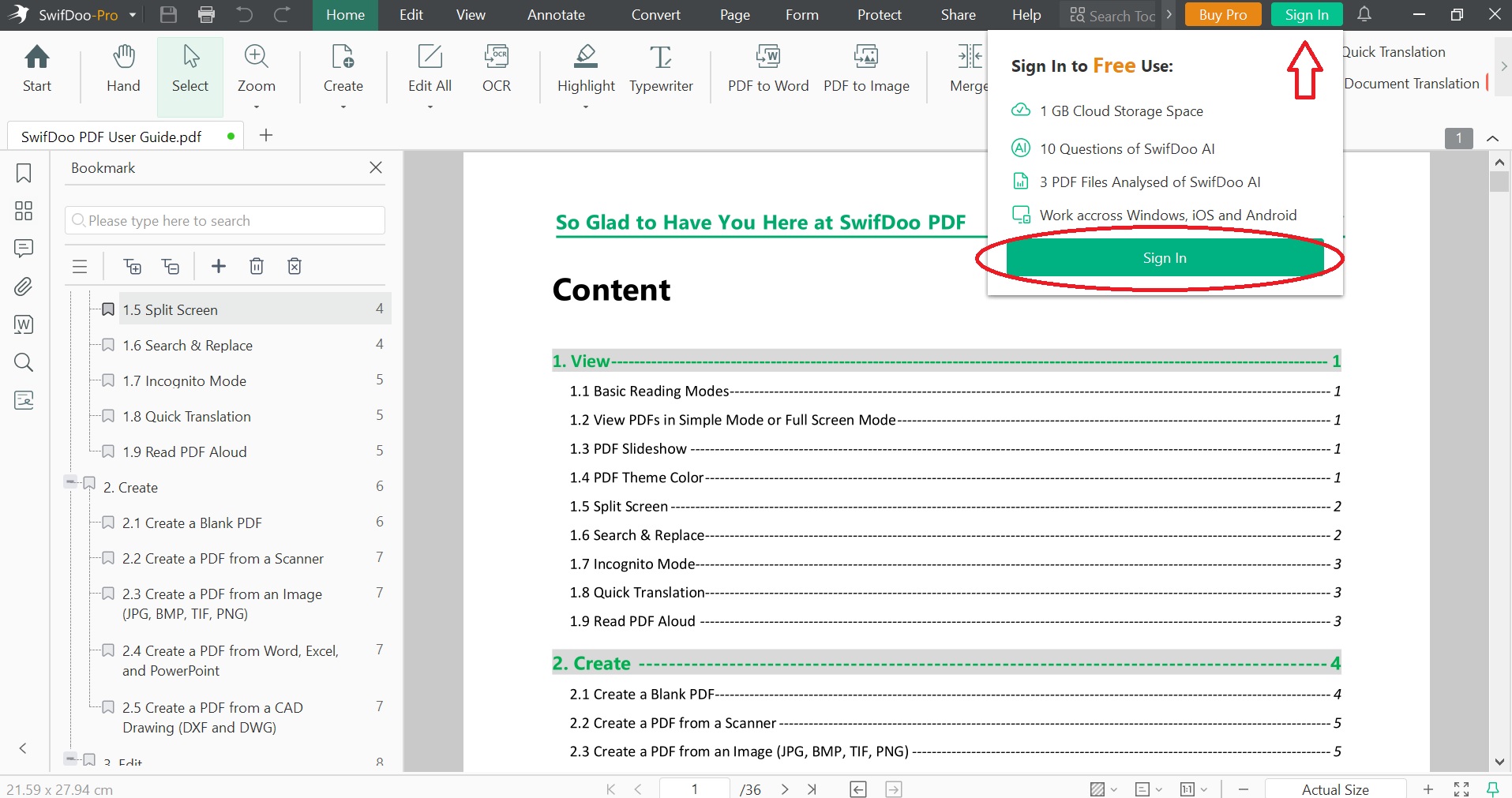
Task: Click the Start home icon
Action: coord(37,69)
